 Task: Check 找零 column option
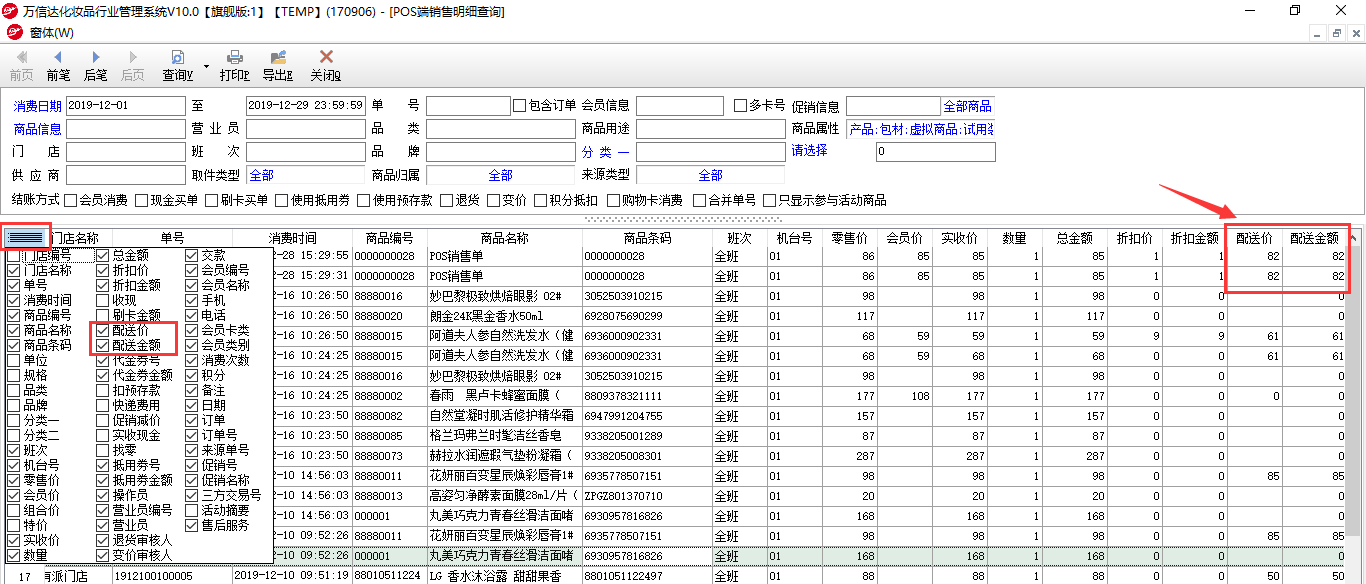[103, 450]
